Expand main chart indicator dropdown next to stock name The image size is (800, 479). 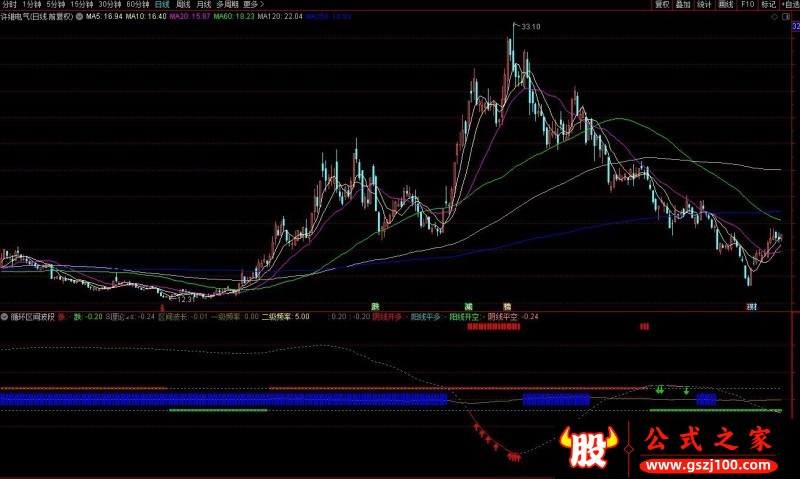(80, 17)
